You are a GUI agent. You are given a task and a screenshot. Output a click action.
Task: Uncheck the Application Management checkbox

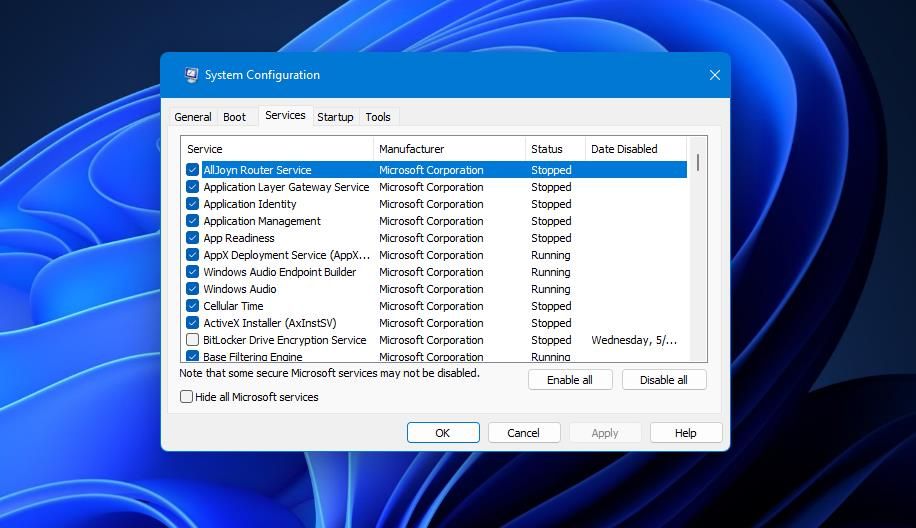pos(192,221)
